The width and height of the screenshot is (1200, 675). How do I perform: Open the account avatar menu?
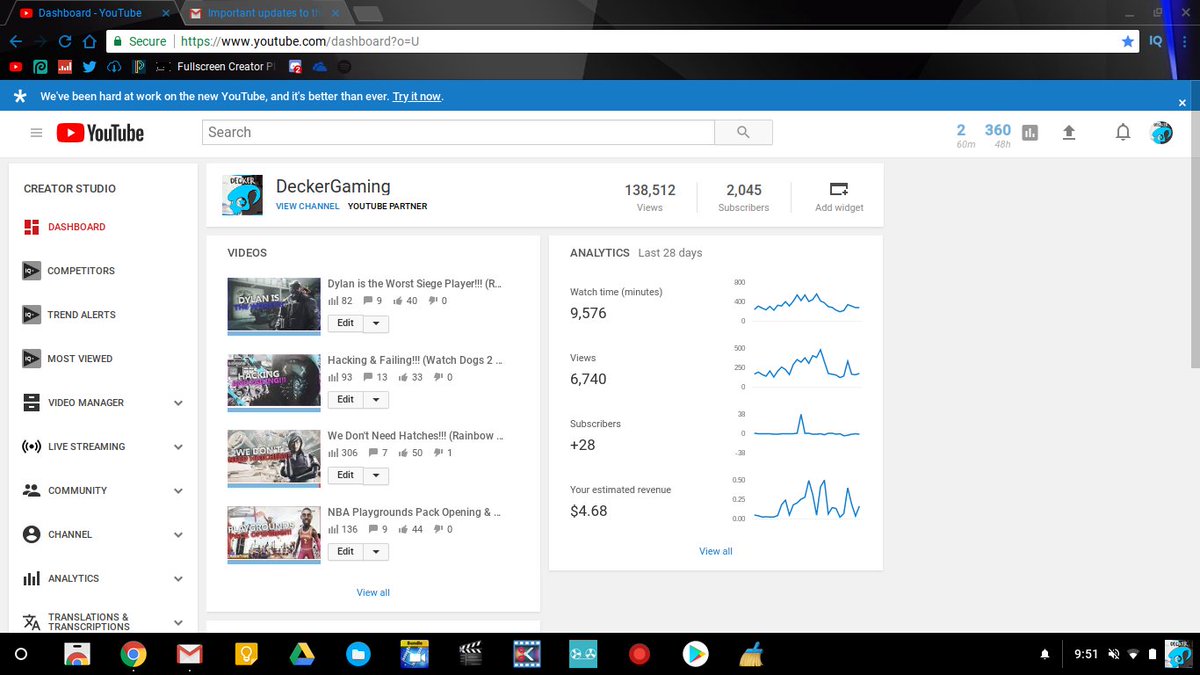(1162, 132)
